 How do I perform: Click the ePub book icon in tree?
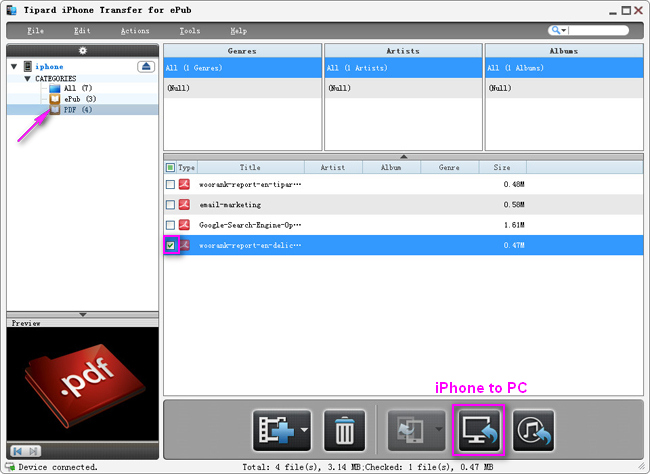[55, 99]
